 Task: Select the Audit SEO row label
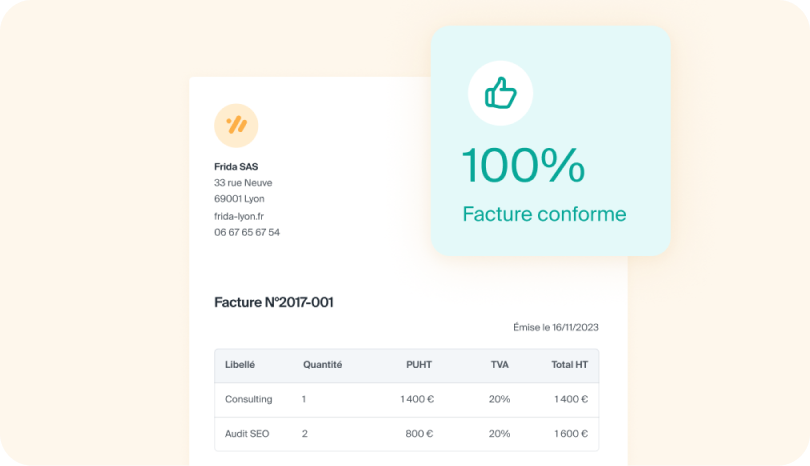tap(247, 434)
